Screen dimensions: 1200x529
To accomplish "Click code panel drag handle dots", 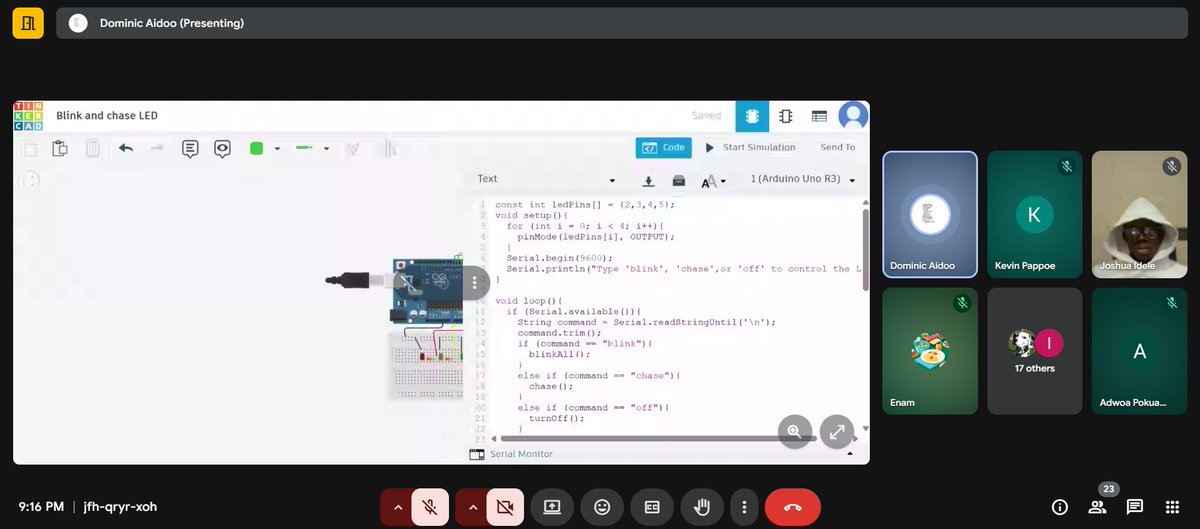I will (475, 283).
